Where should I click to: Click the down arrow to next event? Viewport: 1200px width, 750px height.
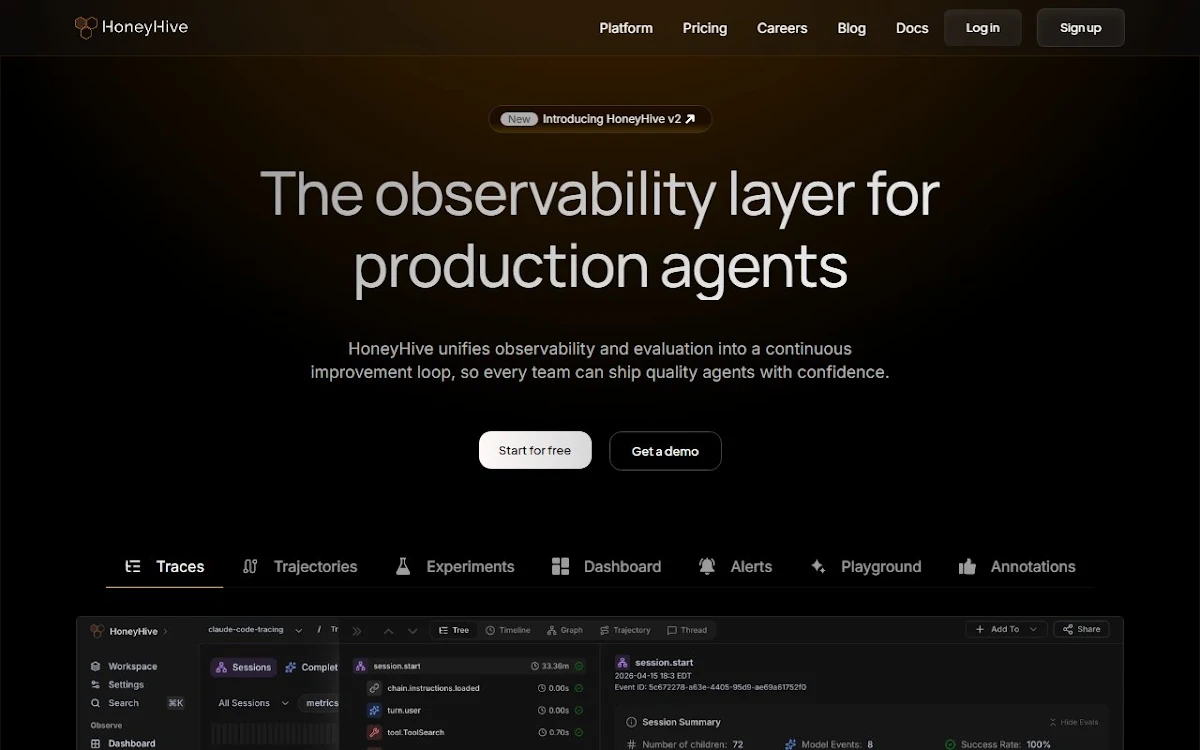click(413, 630)
